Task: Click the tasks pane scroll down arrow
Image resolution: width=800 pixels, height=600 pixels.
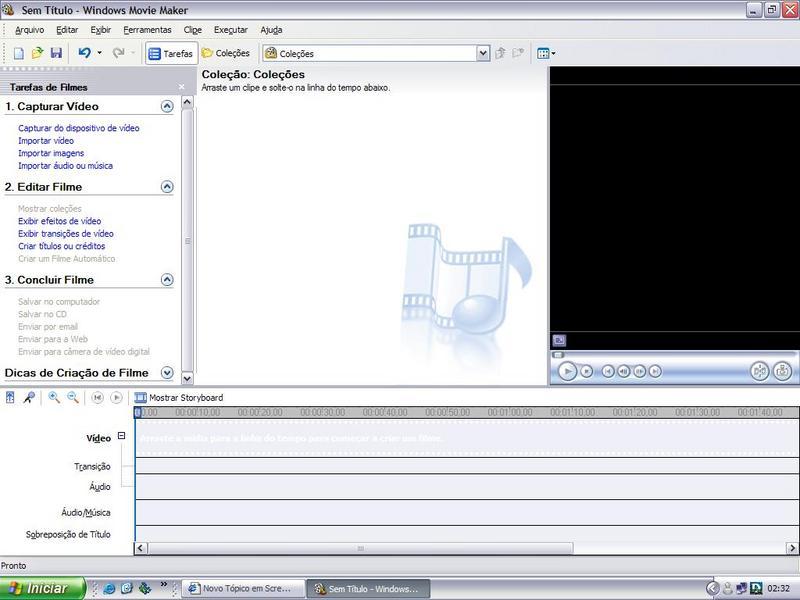Action: pos(187,378)
